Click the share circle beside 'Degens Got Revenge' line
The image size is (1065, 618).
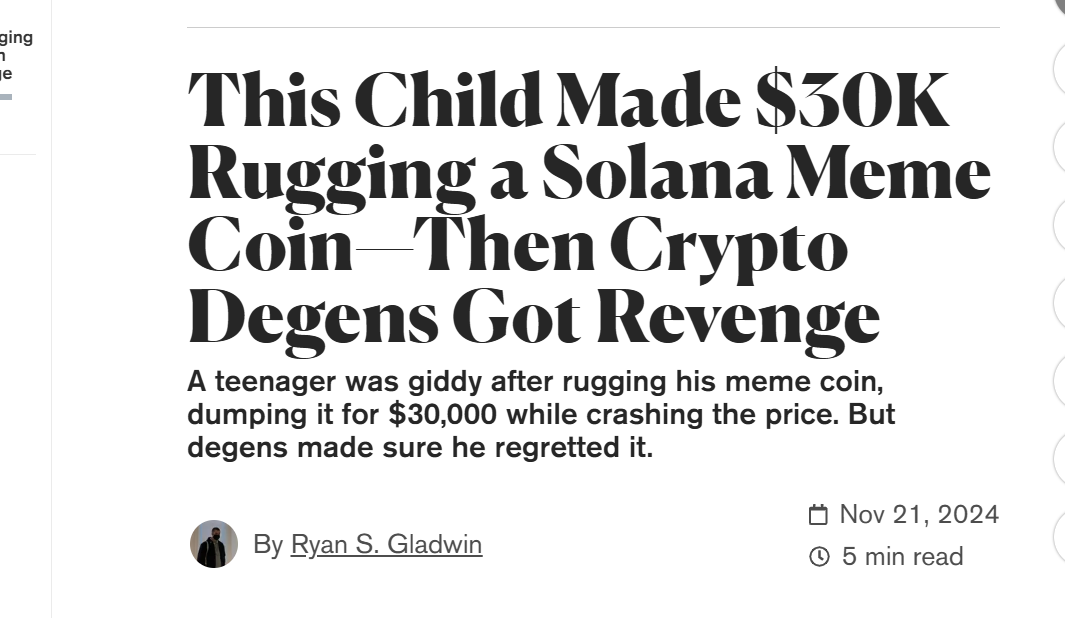[x=1060, y=303]
